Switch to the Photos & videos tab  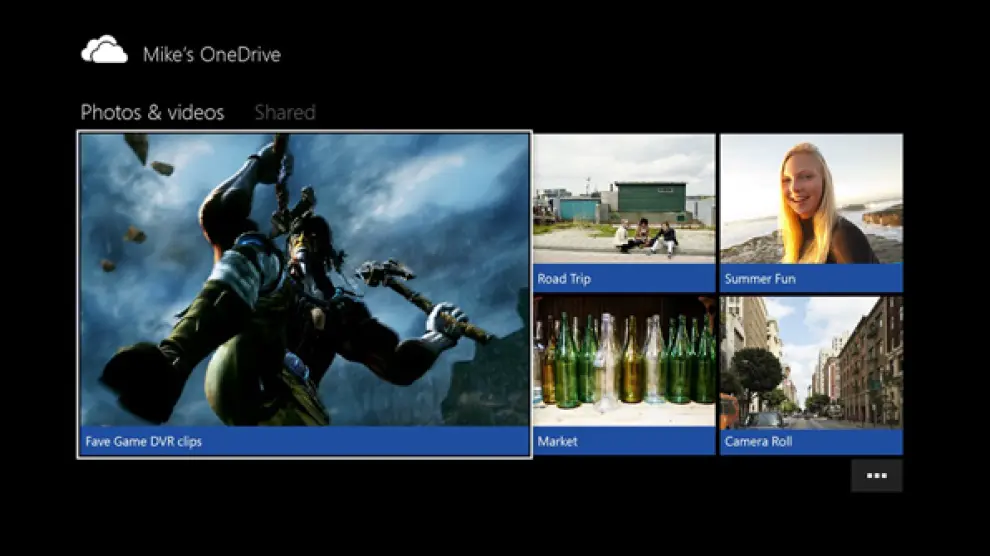pos(152,113)
